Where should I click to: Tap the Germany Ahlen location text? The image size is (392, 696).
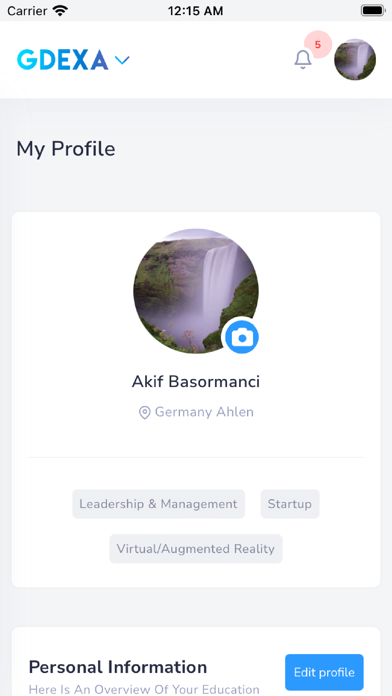coord(204,412)
